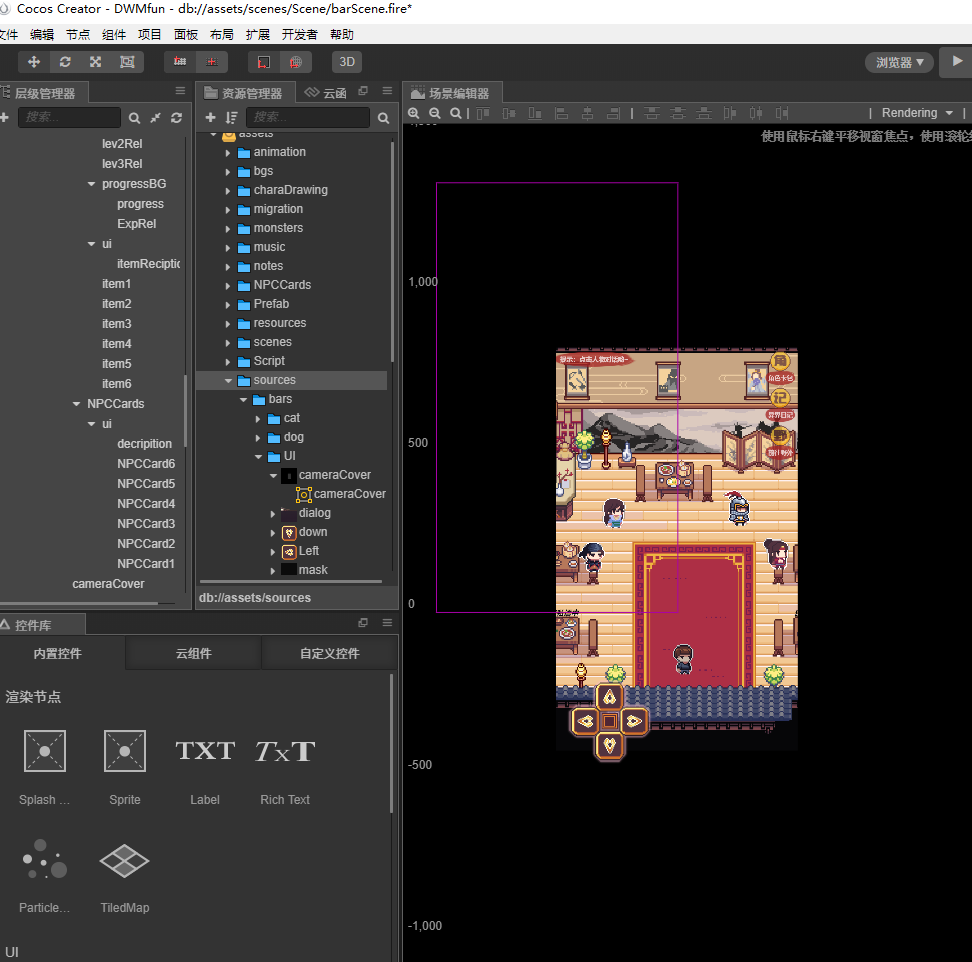Select the move transform tool
972x962 pixels.
click(34, 62)
